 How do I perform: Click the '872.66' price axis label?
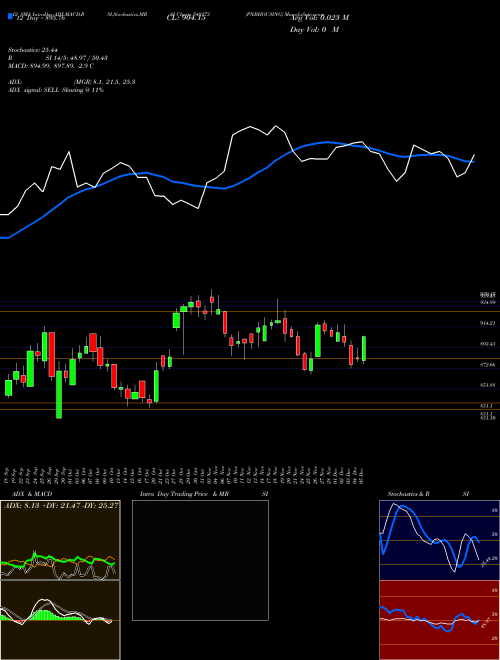(x=488, y=365)
